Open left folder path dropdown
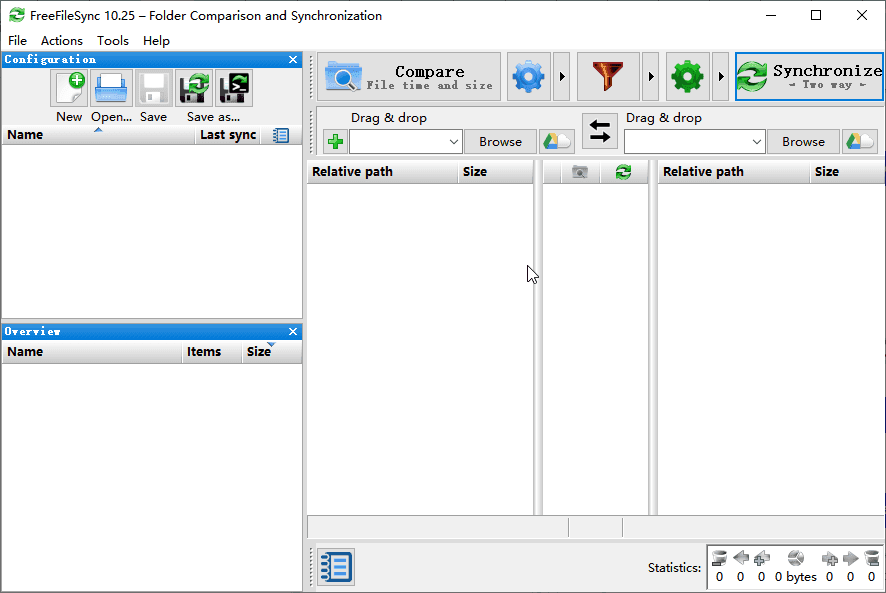Viewport: 886px width, 593px height. pyautogui.click(x=454, y=142)
